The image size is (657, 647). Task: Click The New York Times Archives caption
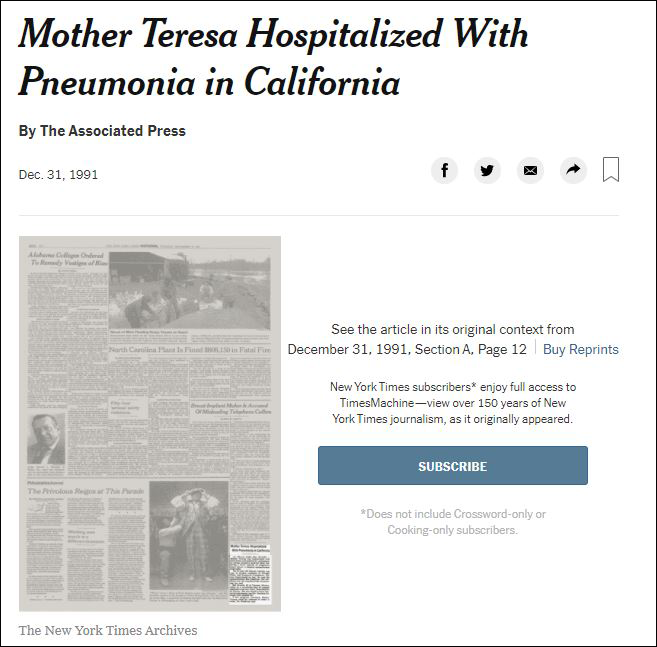point(108,630)
